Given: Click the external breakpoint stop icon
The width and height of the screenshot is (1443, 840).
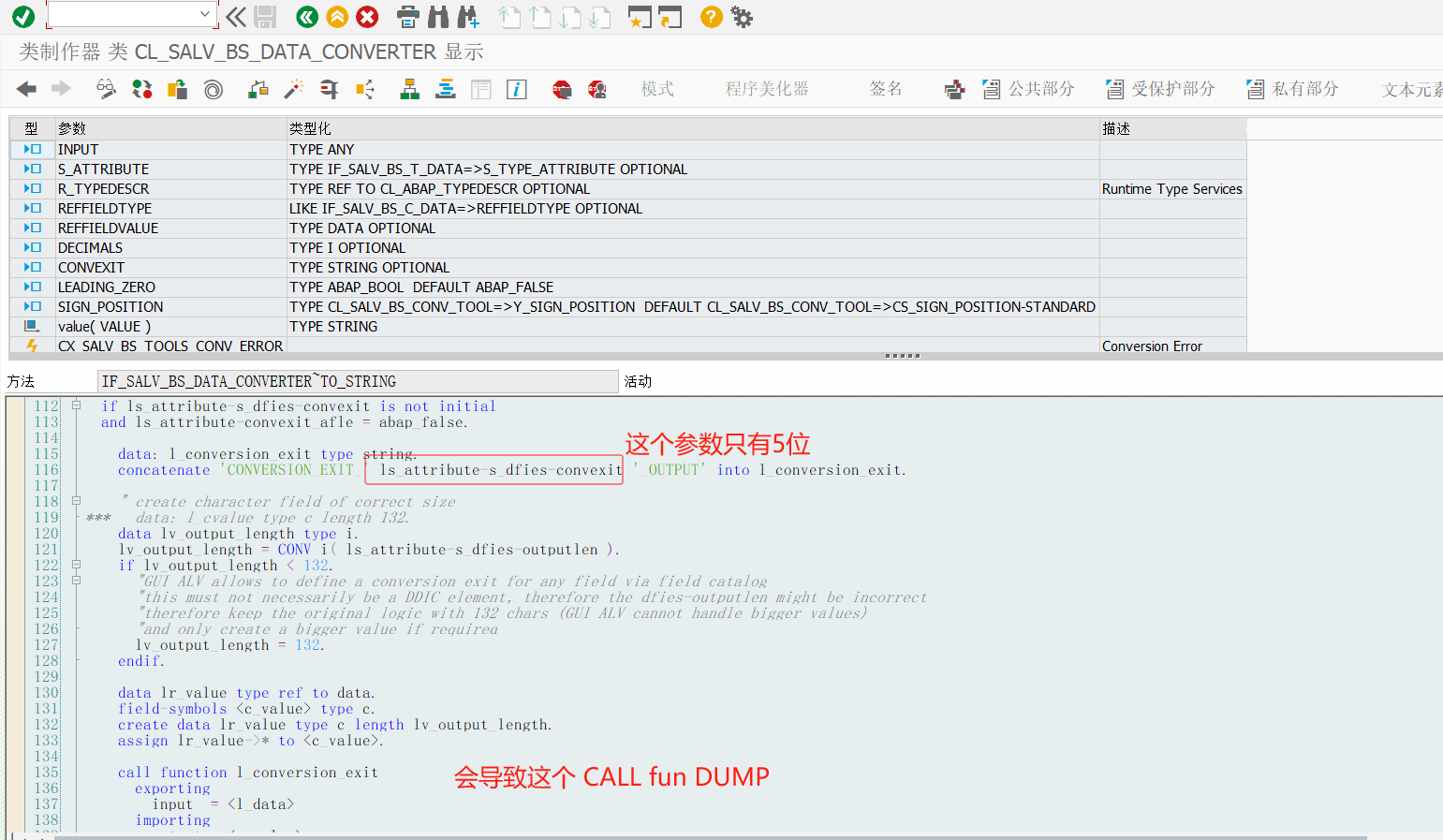Looking at the screenshot, I should coord(597,89).
